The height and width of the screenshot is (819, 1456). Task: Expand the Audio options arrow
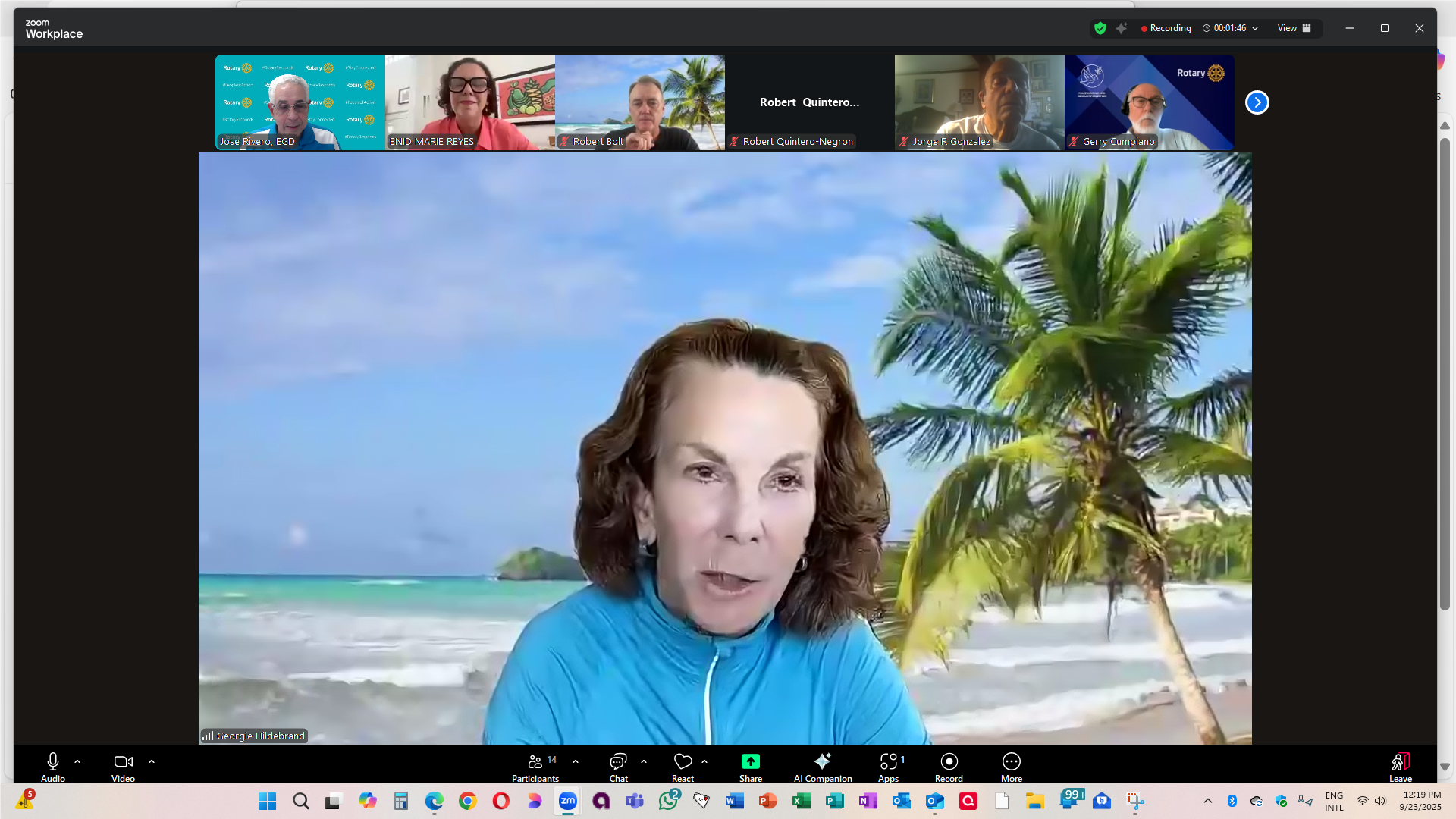click(x=77, y=761)
